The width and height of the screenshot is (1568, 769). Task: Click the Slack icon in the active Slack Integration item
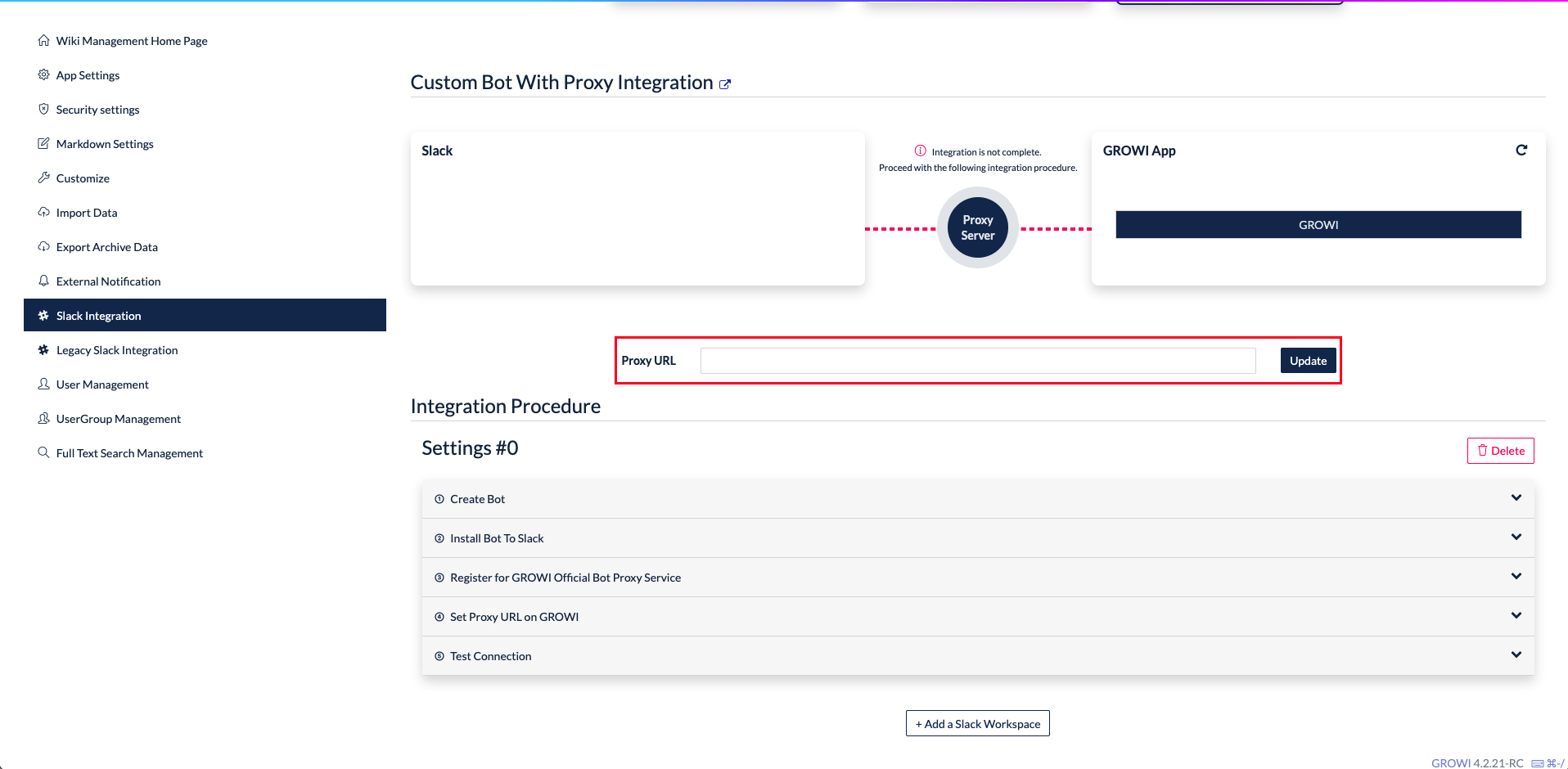(43, 315)
